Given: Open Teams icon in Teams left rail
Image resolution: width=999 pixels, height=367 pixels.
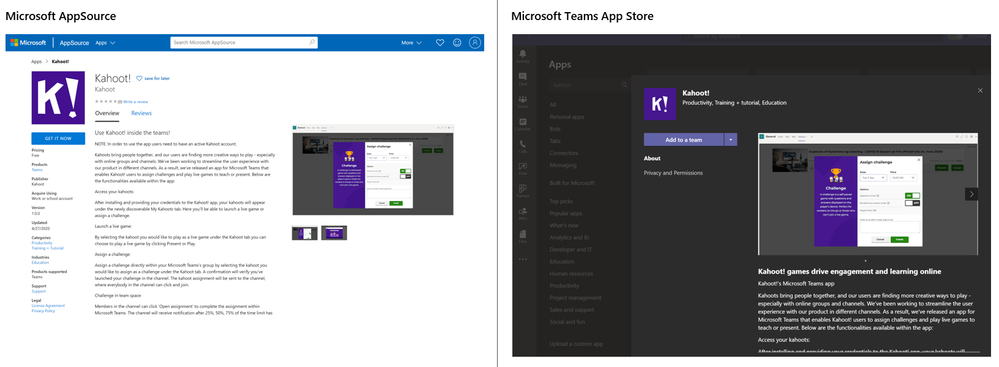Looking at the screenshot, I should [x=523, y=101].
